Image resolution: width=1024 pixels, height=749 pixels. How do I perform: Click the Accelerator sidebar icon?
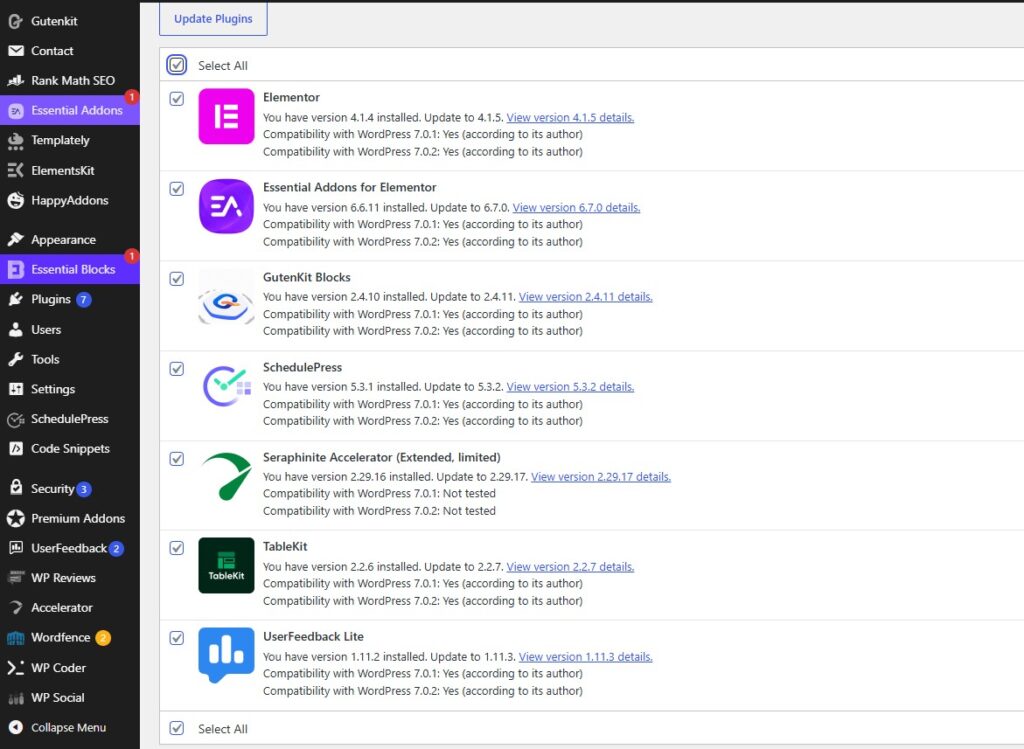(16, 608)
